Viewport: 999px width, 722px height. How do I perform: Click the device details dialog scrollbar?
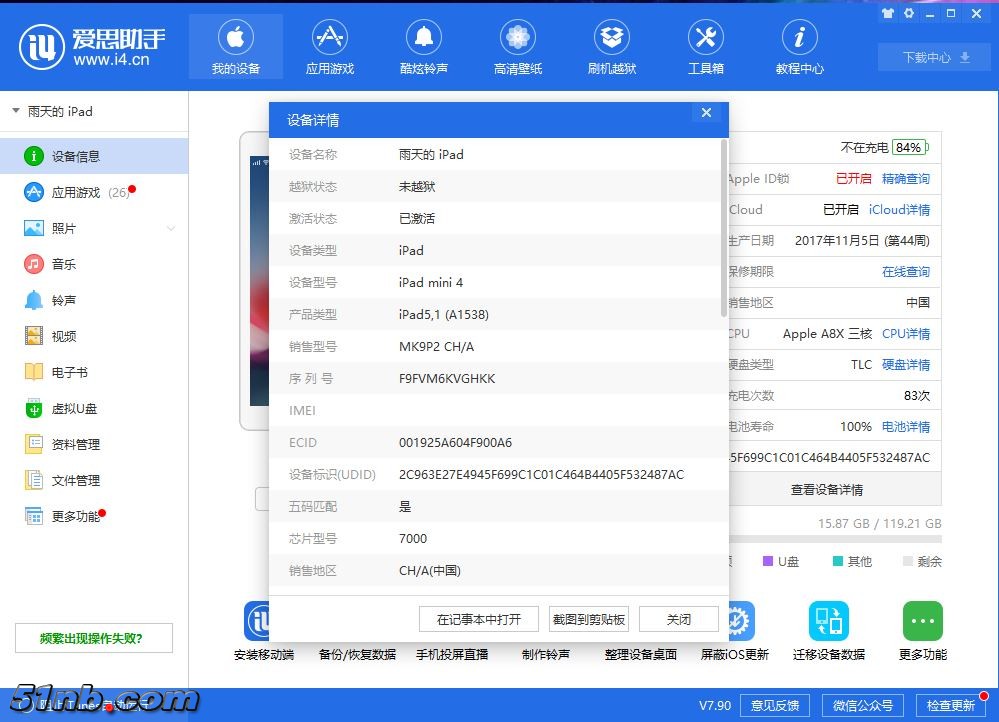pyautogui.click(x=724, y=230)
